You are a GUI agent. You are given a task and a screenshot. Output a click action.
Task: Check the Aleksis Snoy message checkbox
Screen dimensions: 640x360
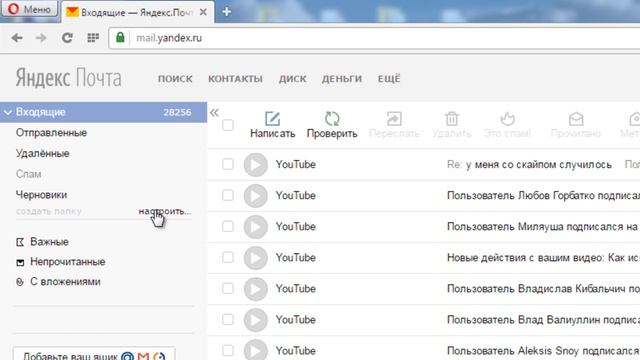(x=228, y=350)
